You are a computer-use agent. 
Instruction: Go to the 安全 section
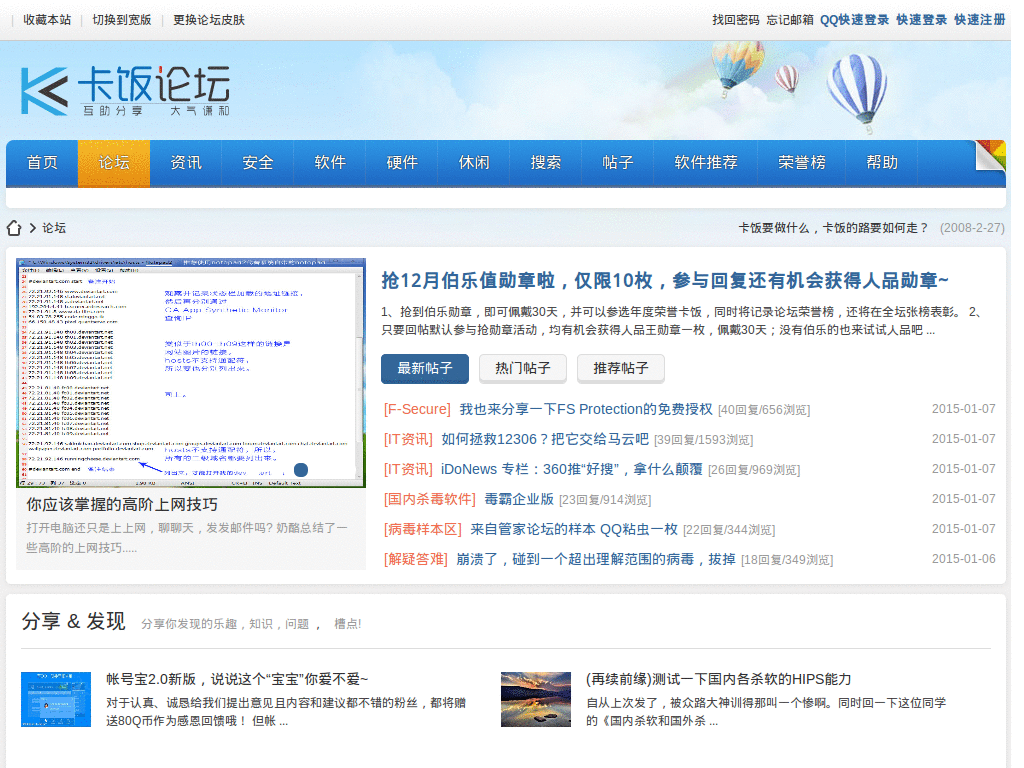(x=258, y=163)
